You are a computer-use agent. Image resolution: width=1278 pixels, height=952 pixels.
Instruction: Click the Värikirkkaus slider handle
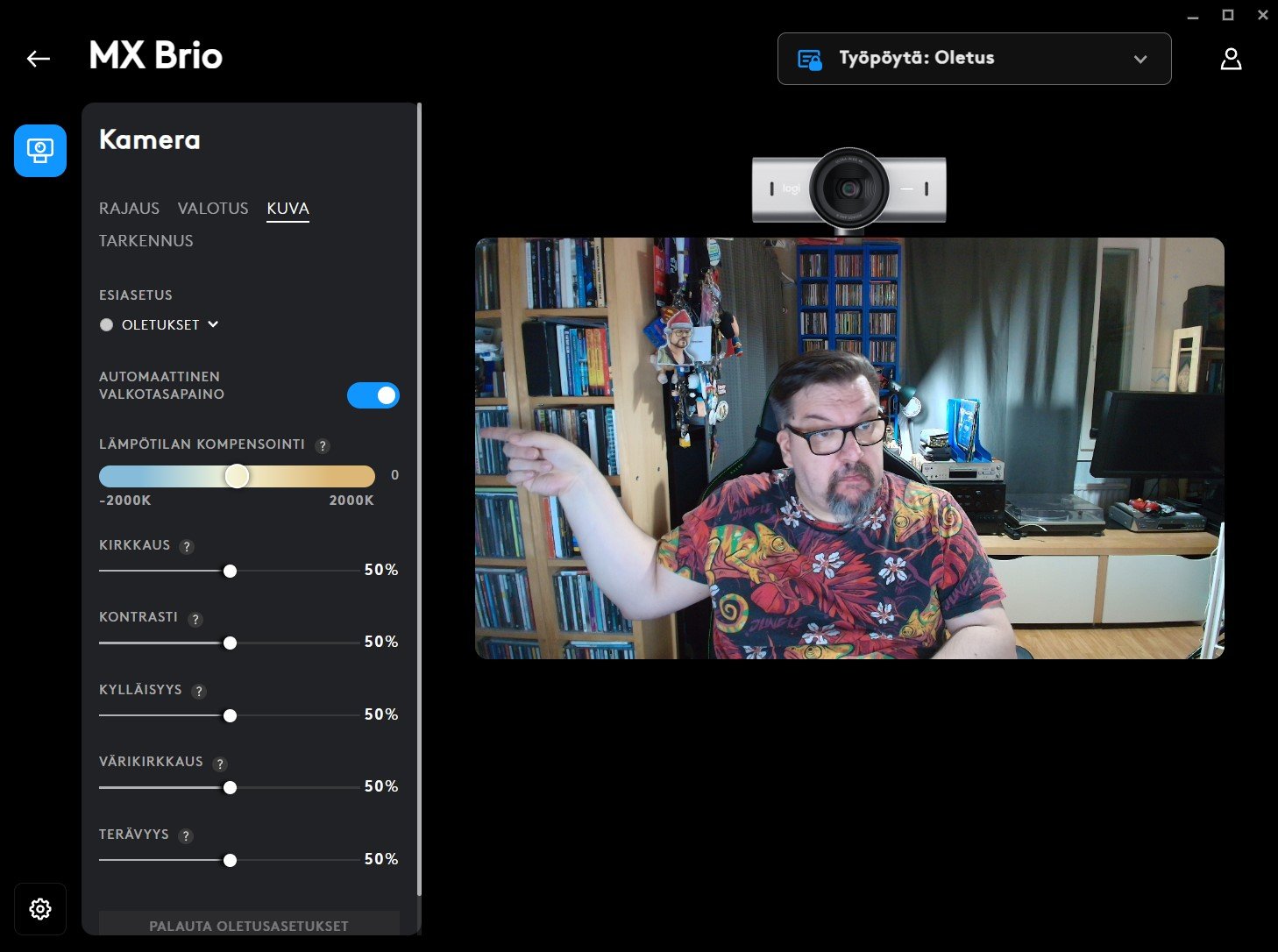coord(230,788)
